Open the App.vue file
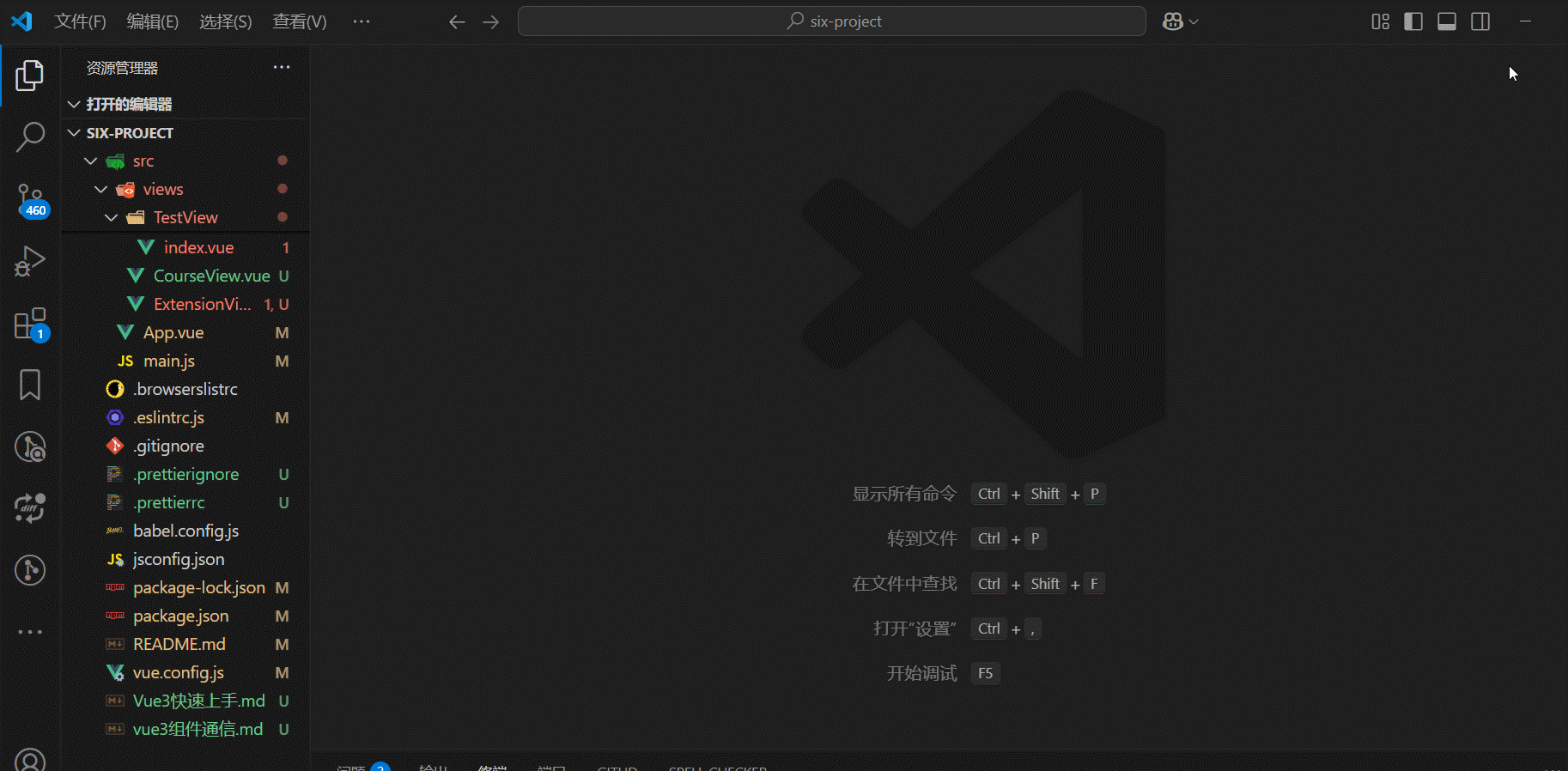Image resolution: width=1568 pixels, height=771 pixels. click(x=185, y=332)
